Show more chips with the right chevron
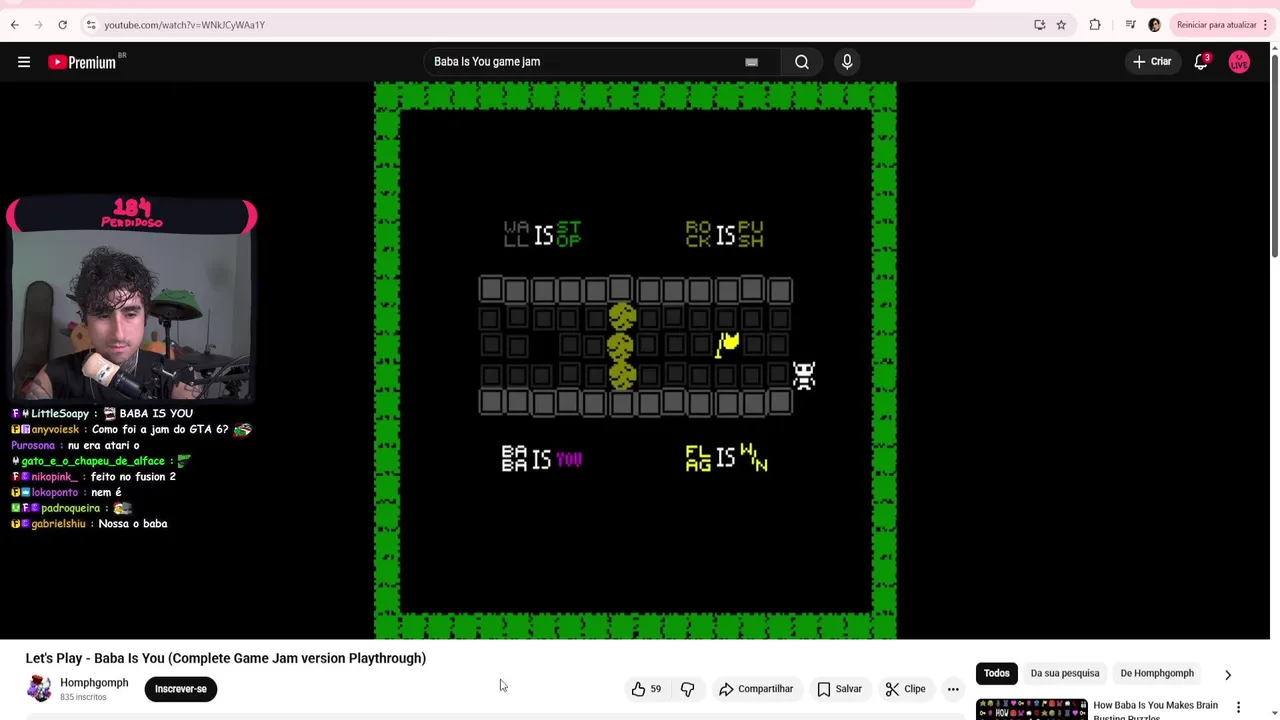This screenshot has width=1280, height=720. (1228, 674)
